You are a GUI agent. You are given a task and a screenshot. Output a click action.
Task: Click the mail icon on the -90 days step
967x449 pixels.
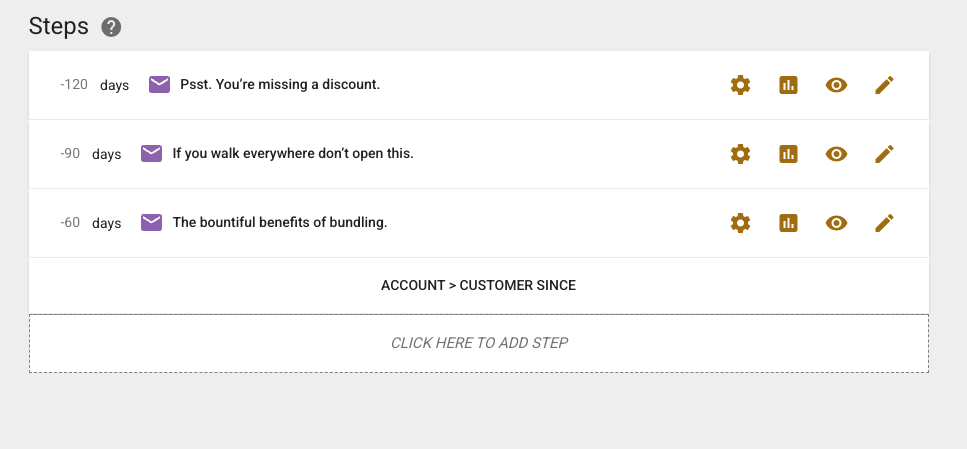(x=152, y=154)
